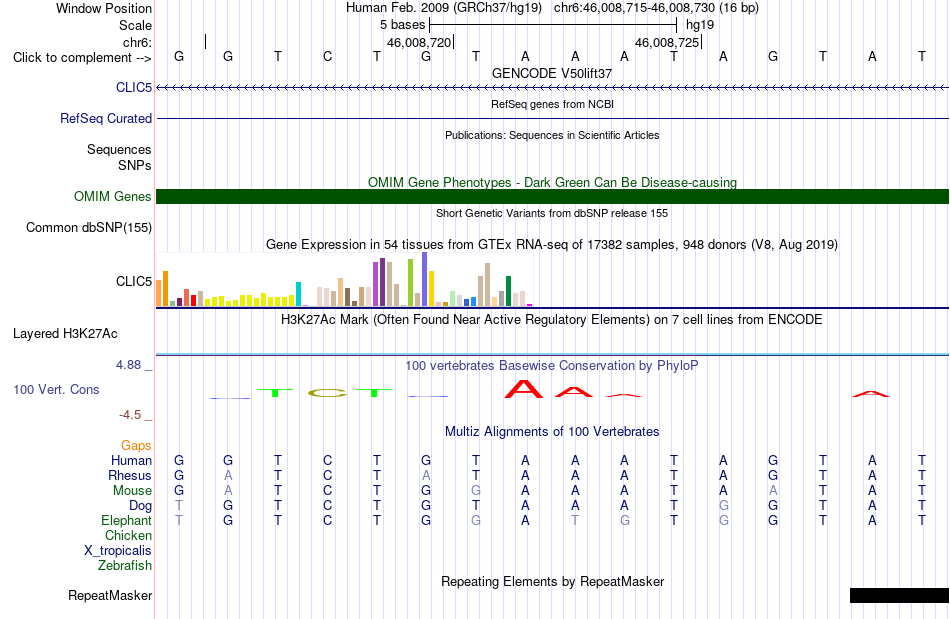Select the Mouse alignment row label
This screenshot has height=619, width=950.
coord(132,491)
